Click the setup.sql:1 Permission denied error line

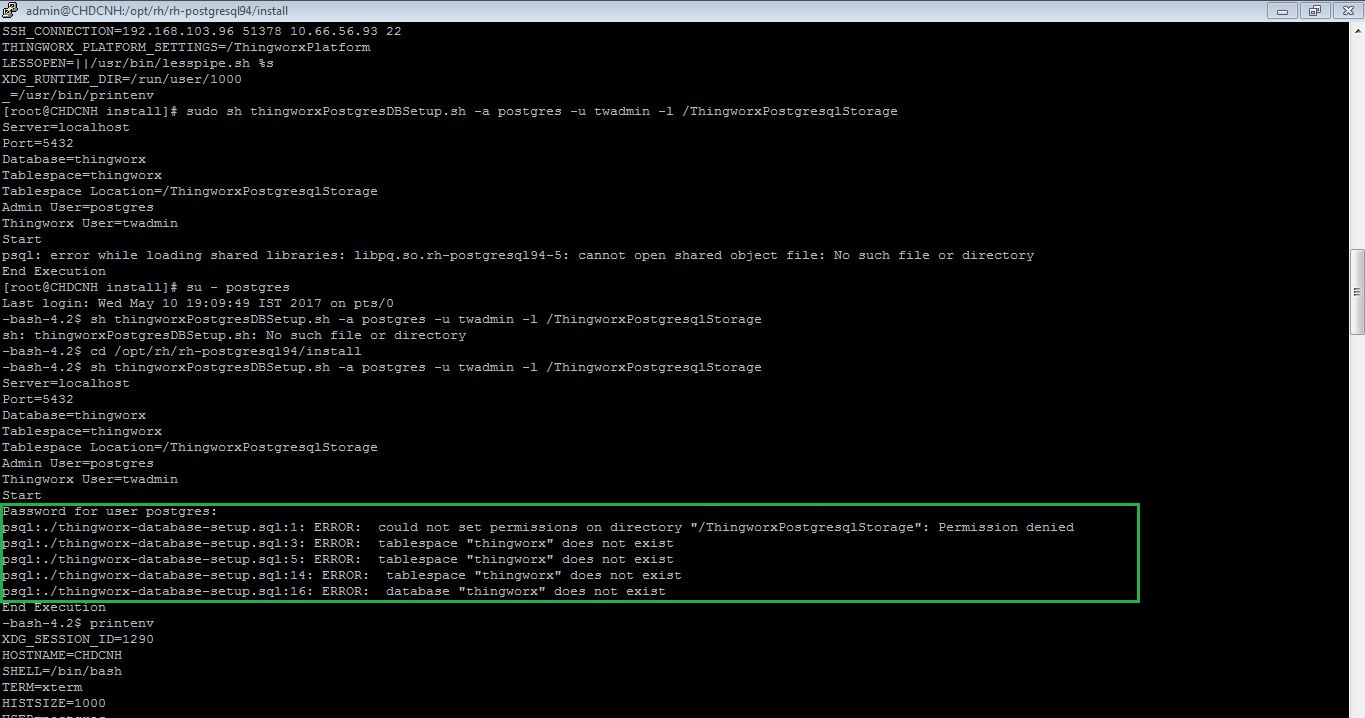tap(538, 527)
